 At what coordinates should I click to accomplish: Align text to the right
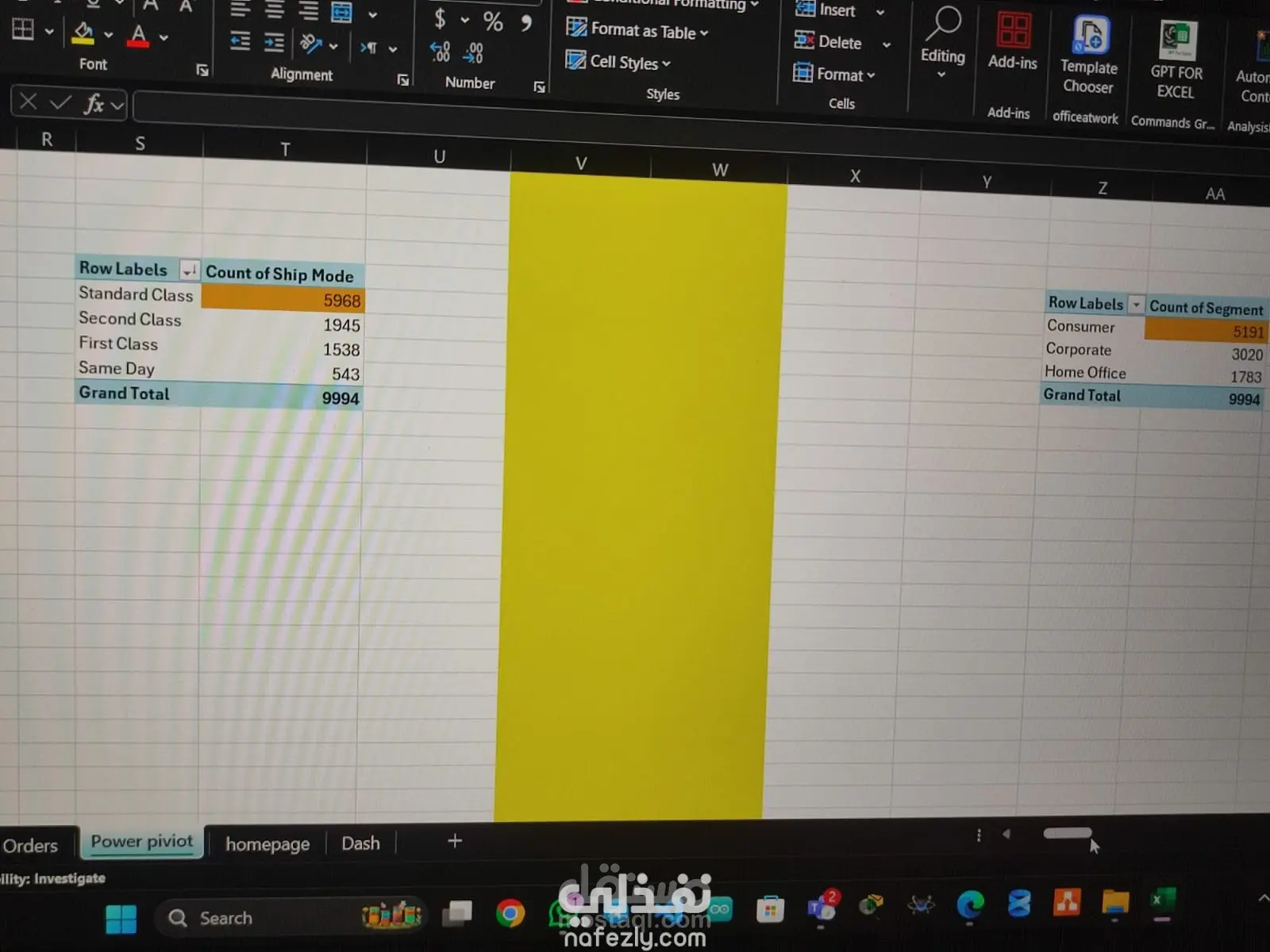tap(308, 11)
